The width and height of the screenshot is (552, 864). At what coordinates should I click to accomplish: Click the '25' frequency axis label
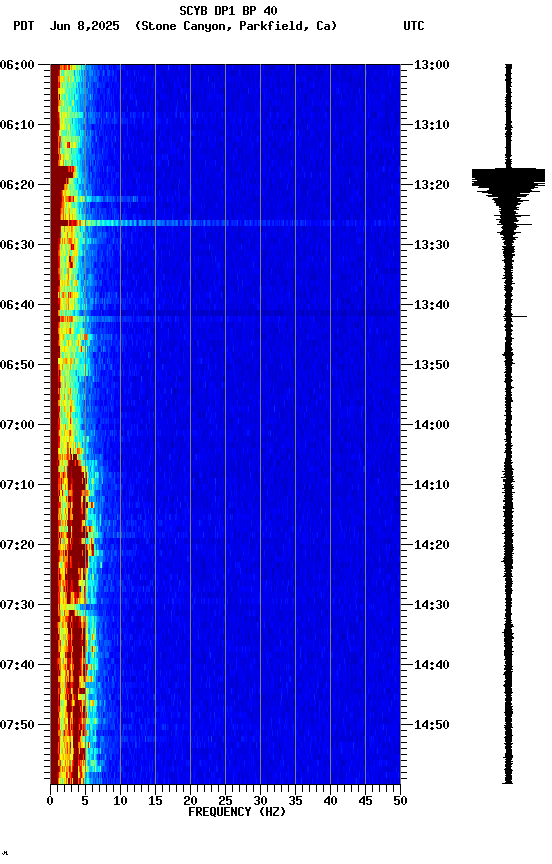(x=225, y=801)
